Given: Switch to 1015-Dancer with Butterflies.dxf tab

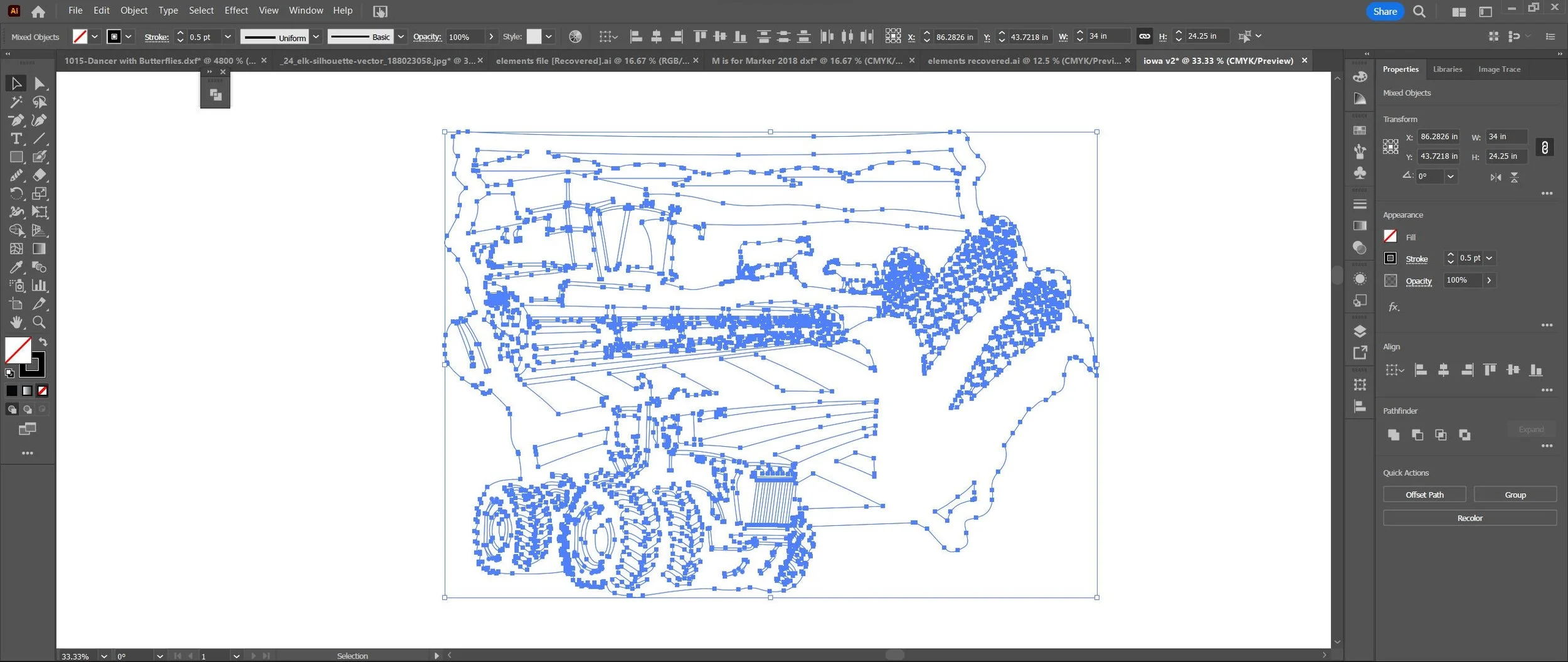Looking at the screenshot, I should point(160,61).
